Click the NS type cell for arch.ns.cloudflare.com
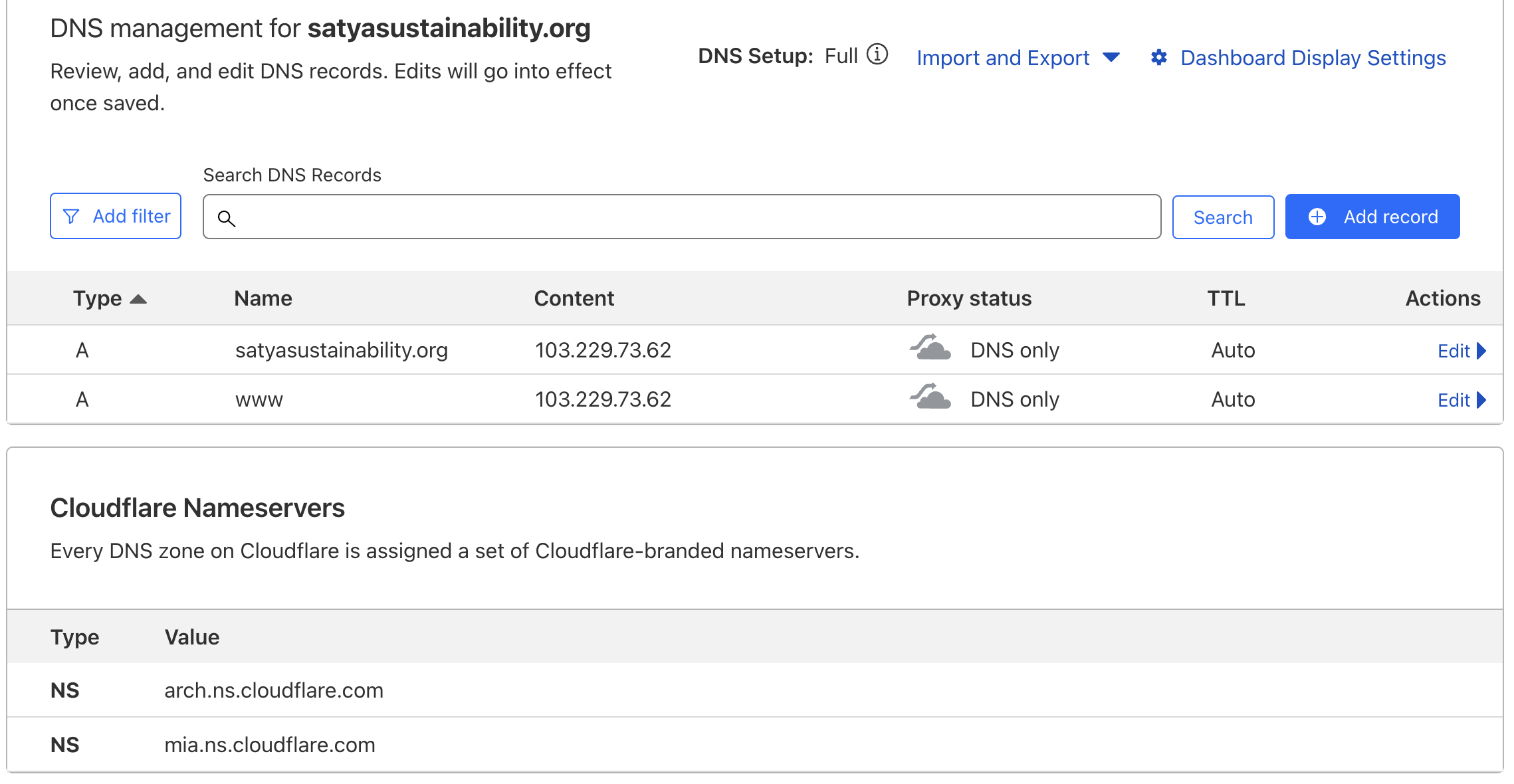Viewport: 1514px width, 784px height. pos(64,690)
